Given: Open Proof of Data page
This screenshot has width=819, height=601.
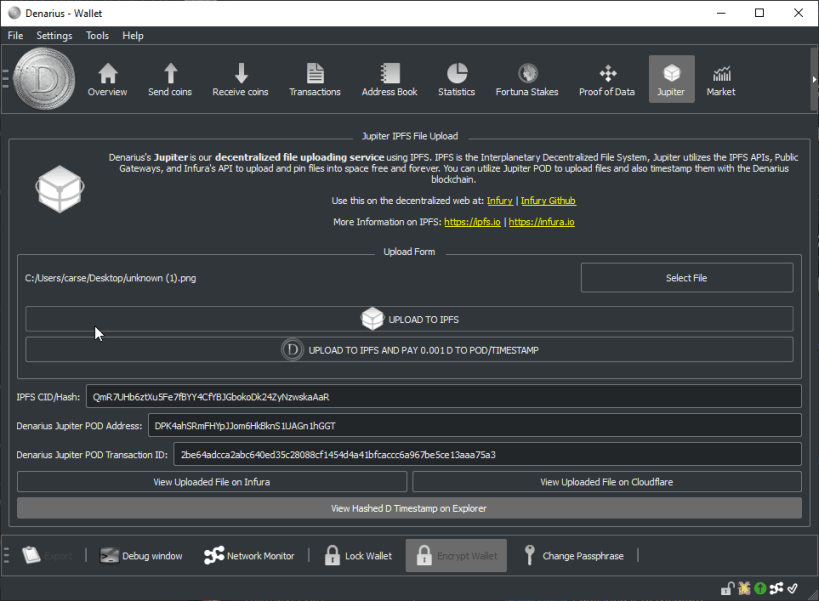Looking at the screenshot, I should click(x=607, y=79).
